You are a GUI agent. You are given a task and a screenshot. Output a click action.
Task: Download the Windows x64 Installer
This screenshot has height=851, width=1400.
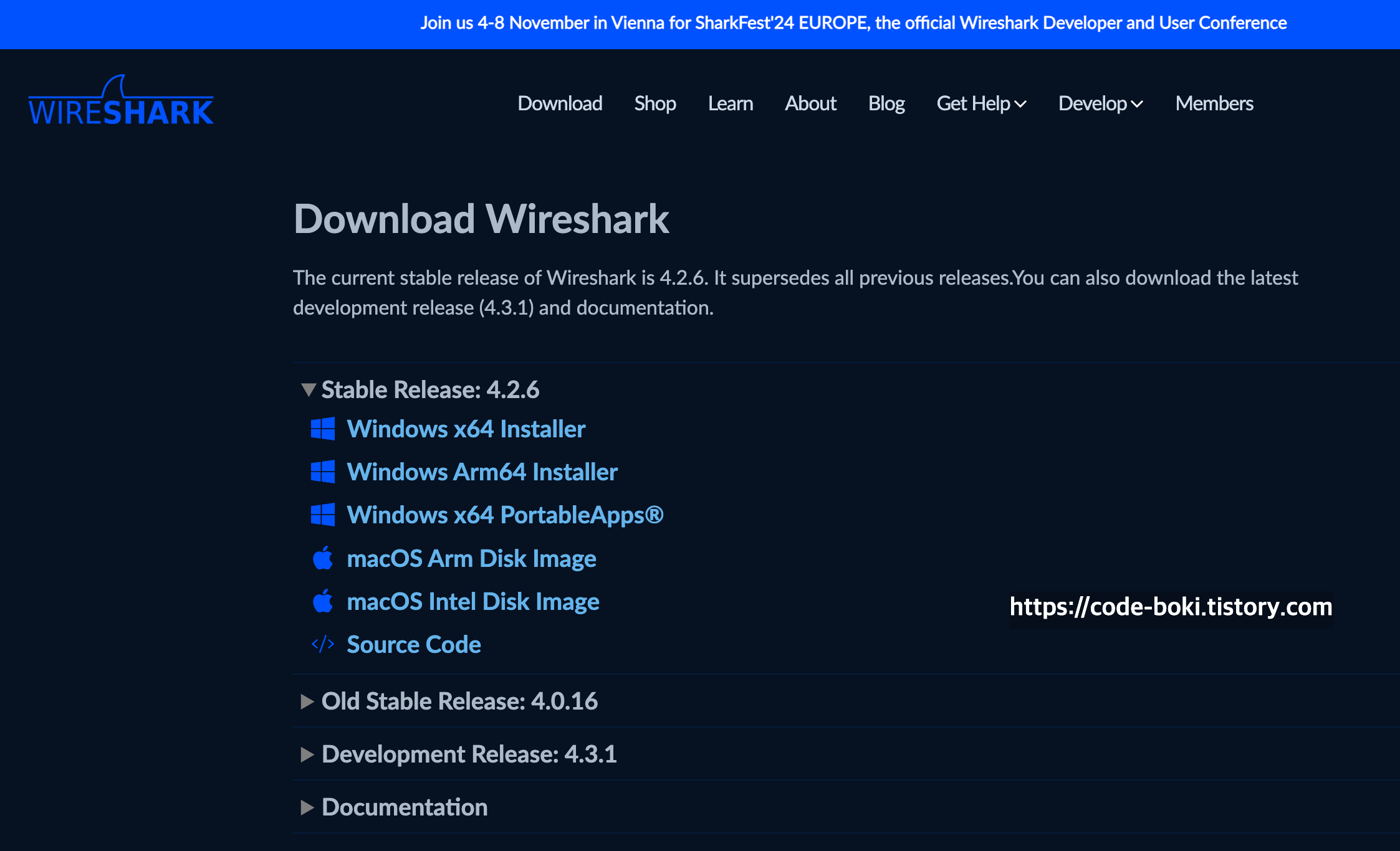466,429
